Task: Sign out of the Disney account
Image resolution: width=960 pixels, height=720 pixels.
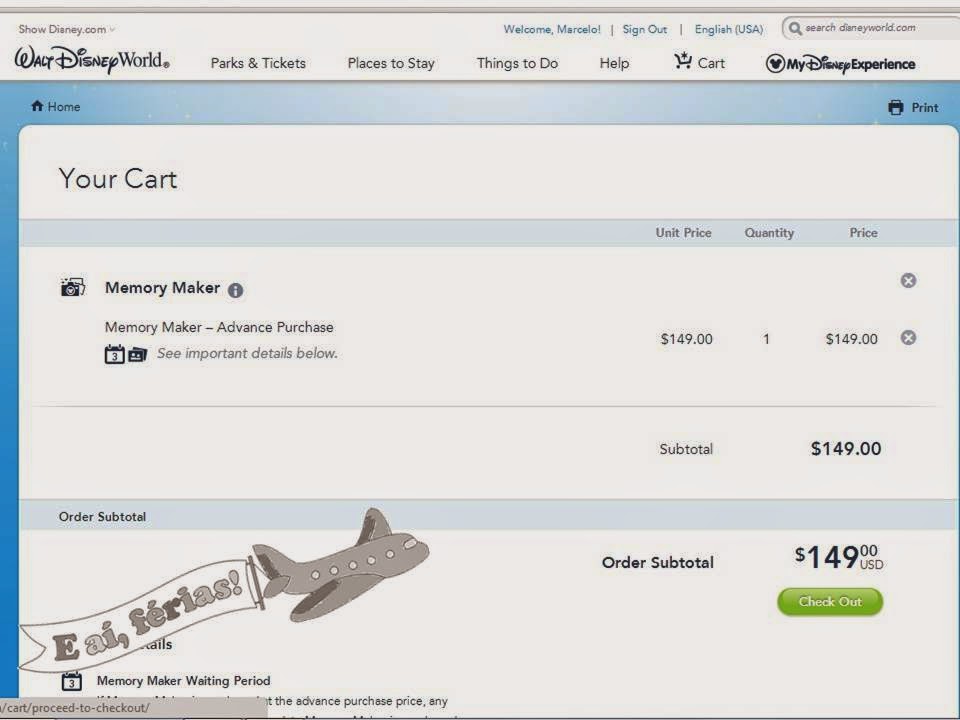Action: (645, 29)
